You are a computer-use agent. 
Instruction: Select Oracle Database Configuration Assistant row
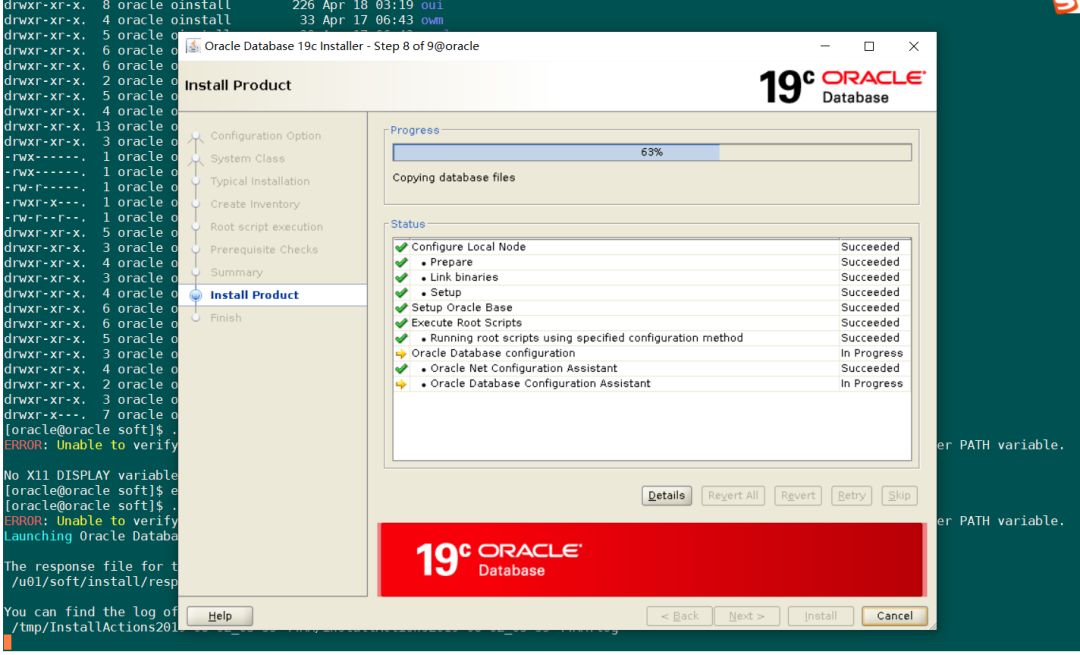click(652, 384)
